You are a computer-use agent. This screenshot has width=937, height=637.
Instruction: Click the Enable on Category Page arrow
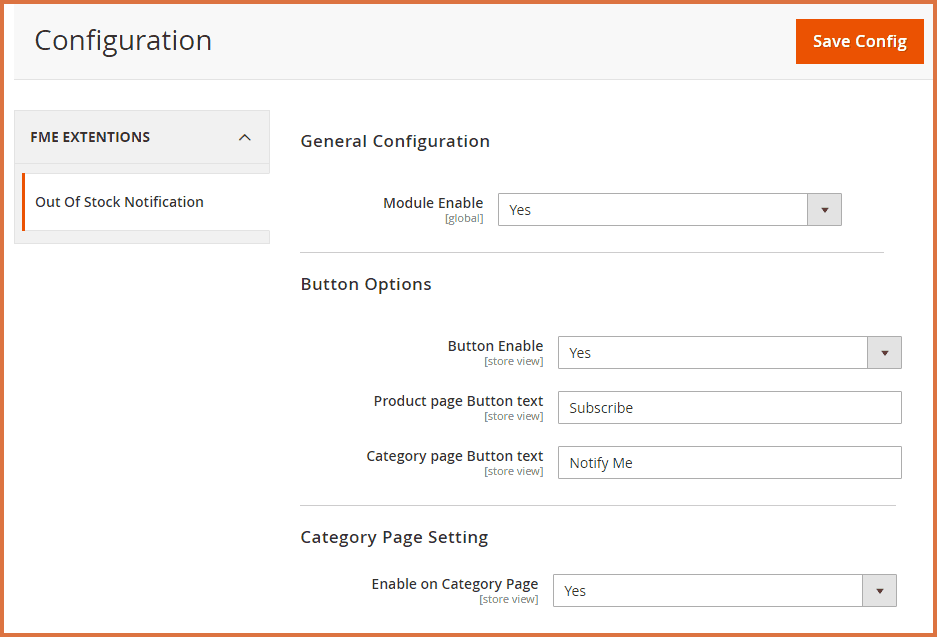click(x=879, y=591)
